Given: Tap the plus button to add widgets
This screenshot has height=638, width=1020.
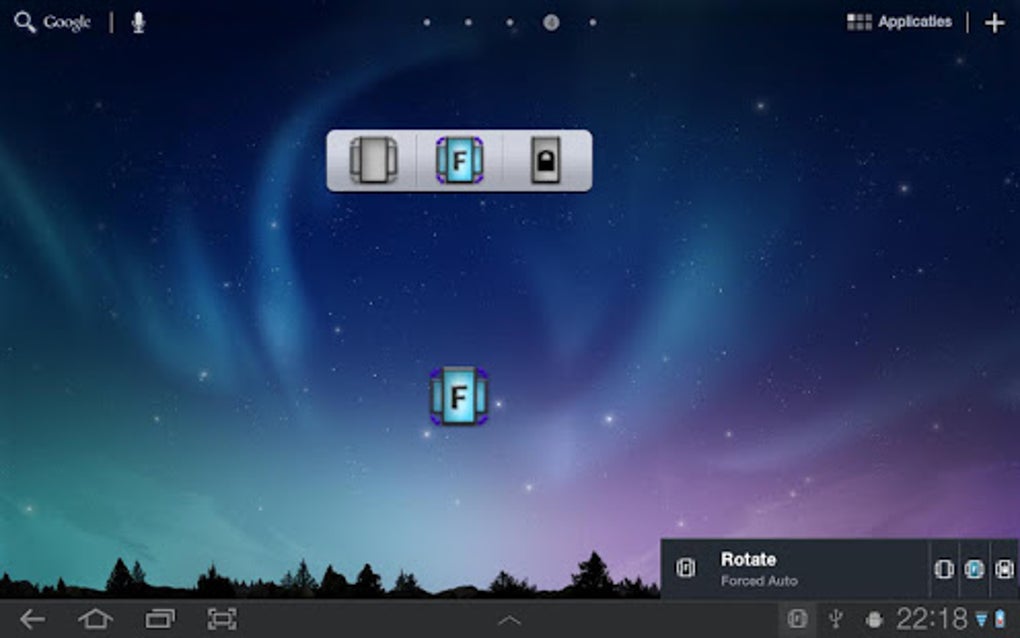Looking at the screenshot, I should coord(995,20).
